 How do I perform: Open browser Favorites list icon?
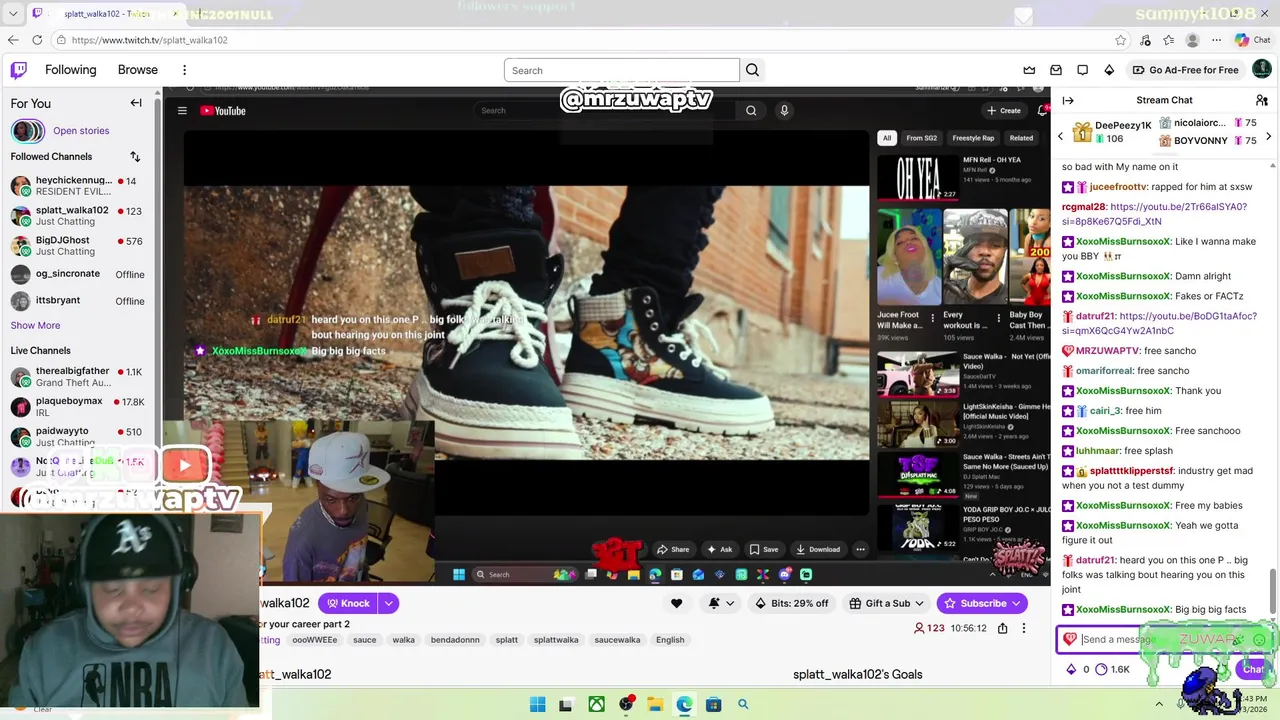(x=1169, y=40)
